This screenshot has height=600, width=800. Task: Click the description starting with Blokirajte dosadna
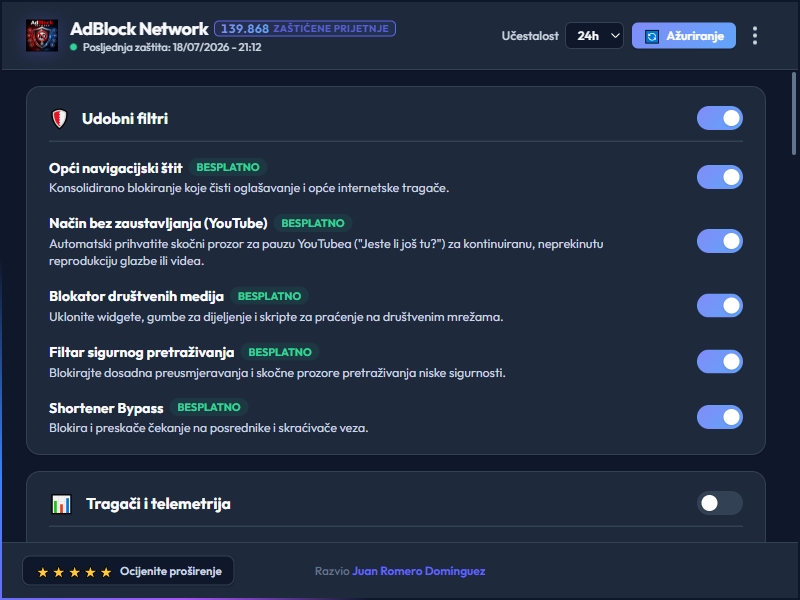coord(277,373)
